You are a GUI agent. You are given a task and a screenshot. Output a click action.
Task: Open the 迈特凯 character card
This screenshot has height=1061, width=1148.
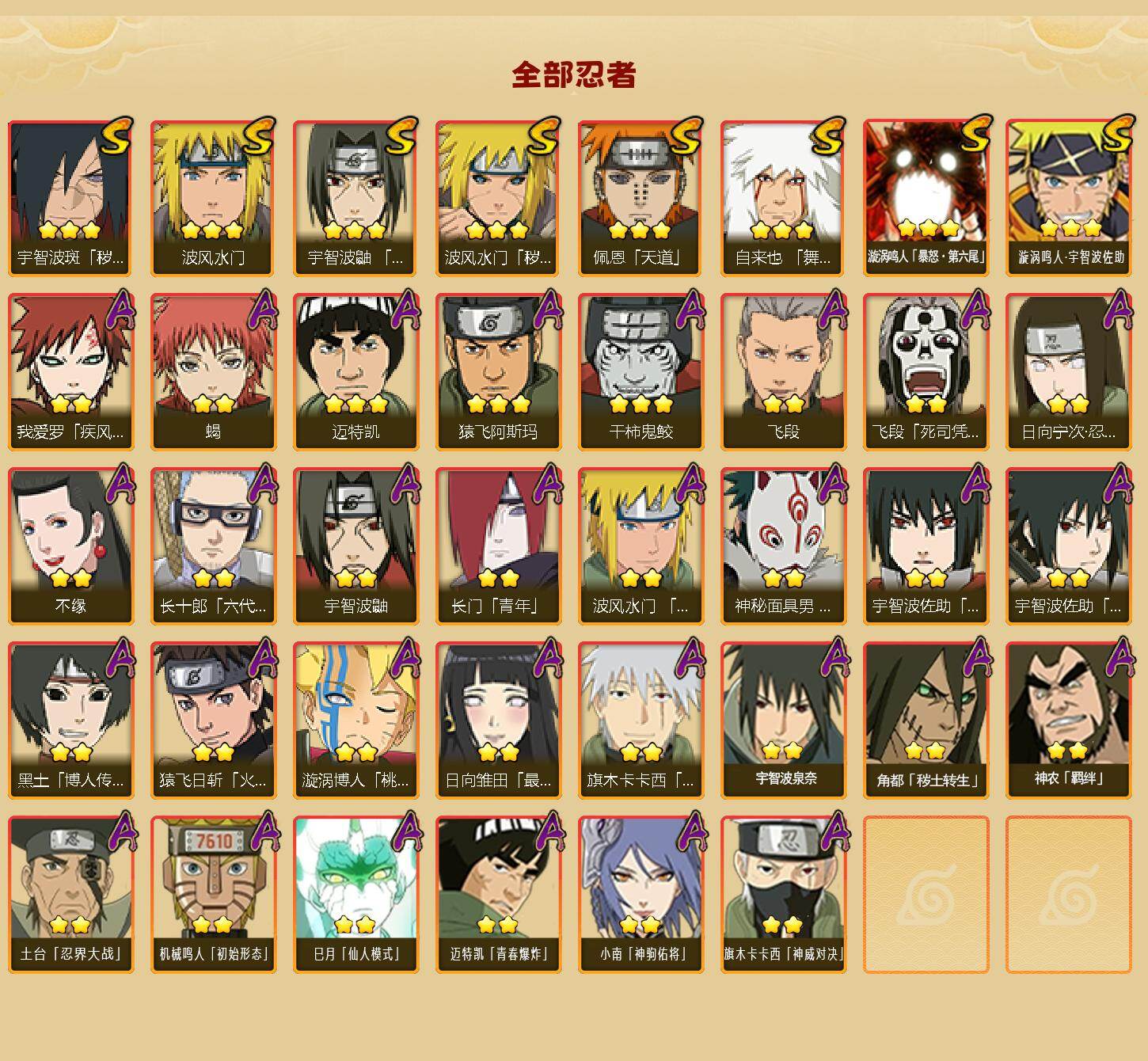355,371
